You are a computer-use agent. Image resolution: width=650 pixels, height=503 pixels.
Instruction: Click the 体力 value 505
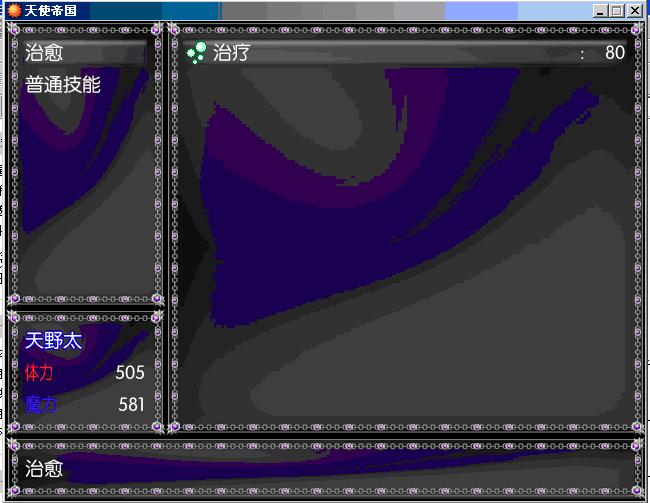130,372
